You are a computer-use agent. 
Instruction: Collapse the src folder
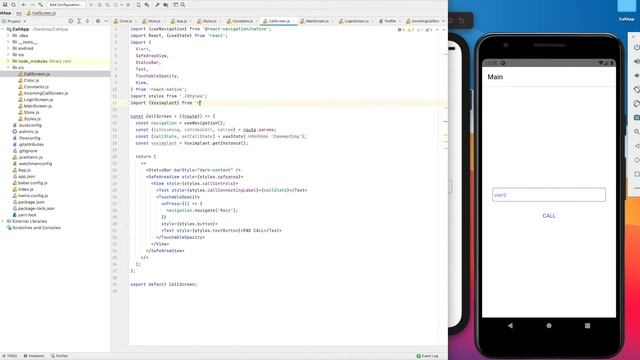(x=8, y=67)
